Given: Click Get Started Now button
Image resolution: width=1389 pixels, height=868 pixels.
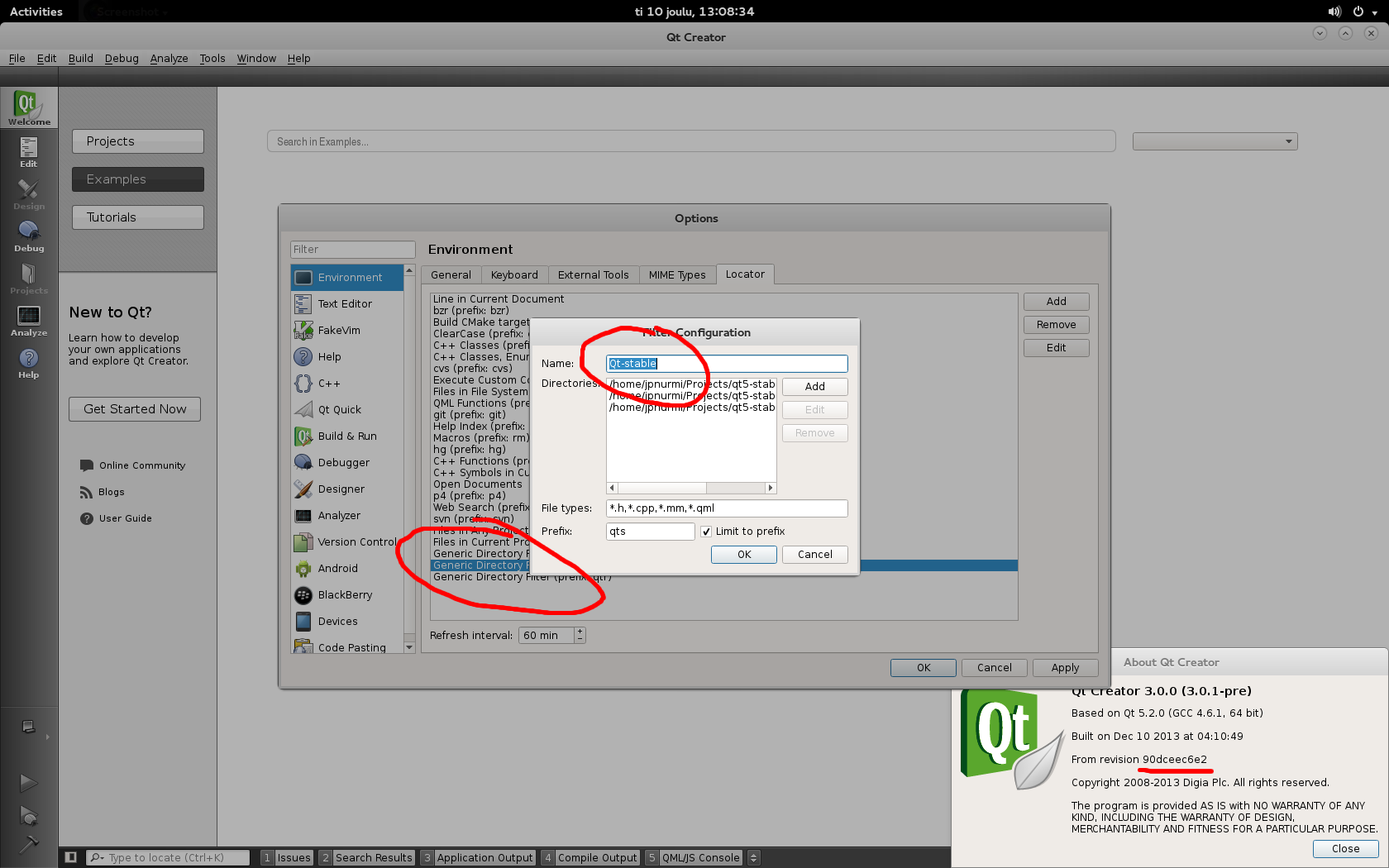Looking at the screenshot, I should click(x=135, y=409).
